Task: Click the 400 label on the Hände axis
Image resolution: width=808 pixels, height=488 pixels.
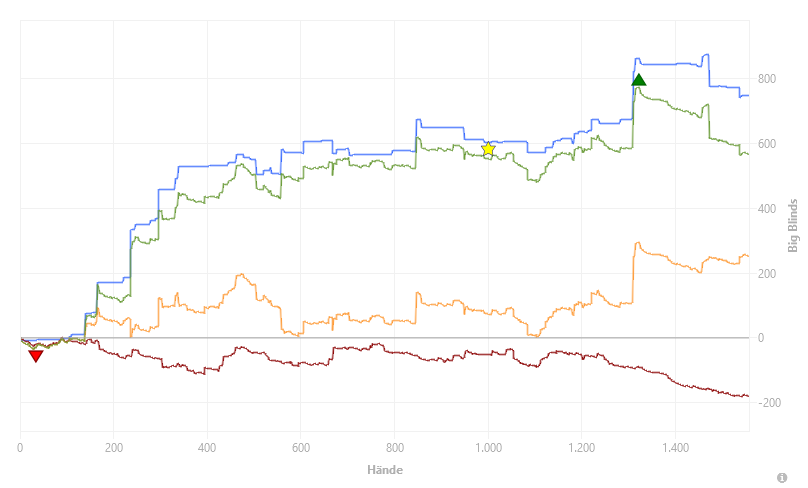Action: (207, 447)
